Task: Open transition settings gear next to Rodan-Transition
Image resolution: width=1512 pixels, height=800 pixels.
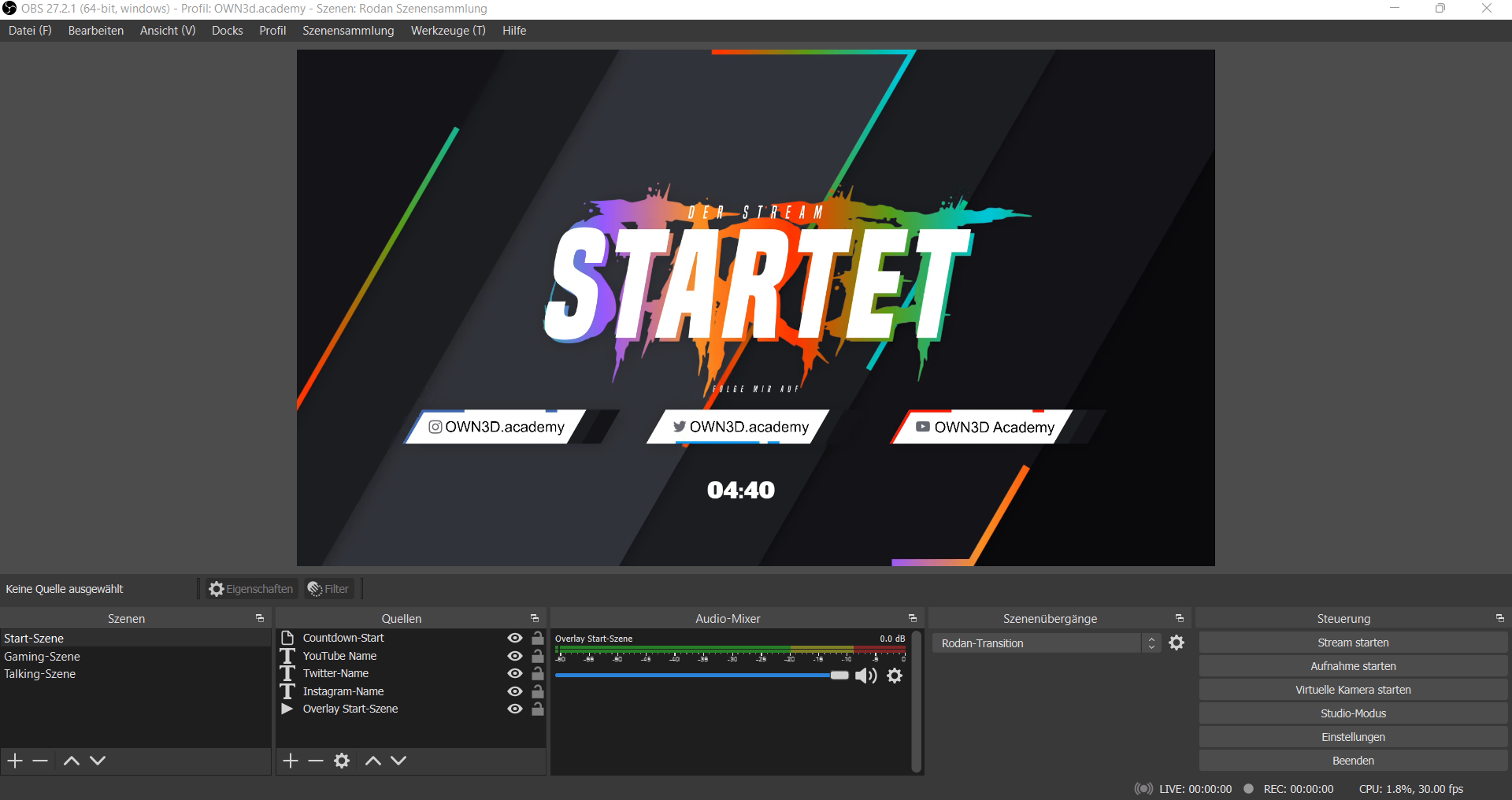Action: [x=1177, y=643]
